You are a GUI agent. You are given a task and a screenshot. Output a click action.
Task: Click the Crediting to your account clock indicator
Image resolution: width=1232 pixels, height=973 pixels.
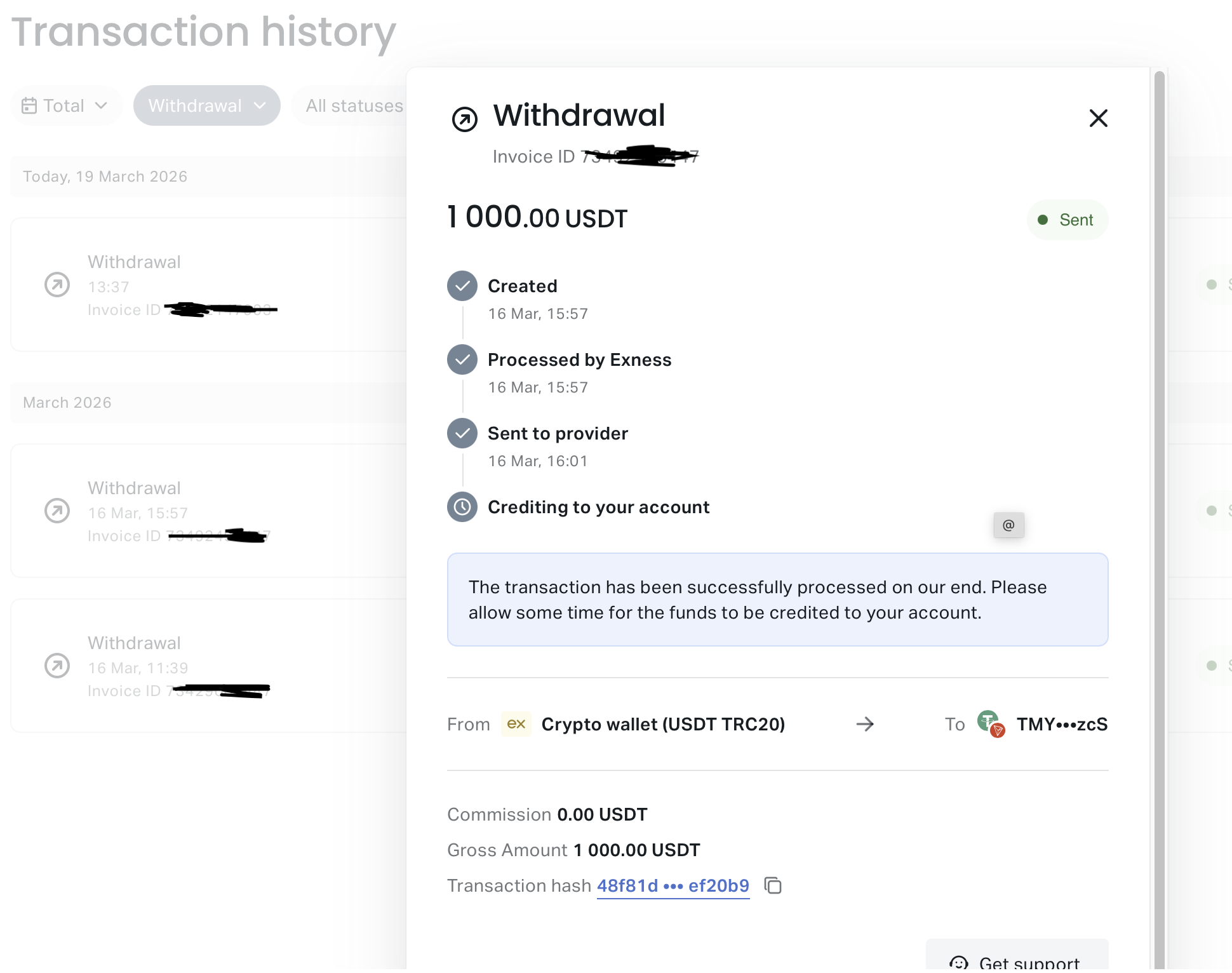pos(462,507)
